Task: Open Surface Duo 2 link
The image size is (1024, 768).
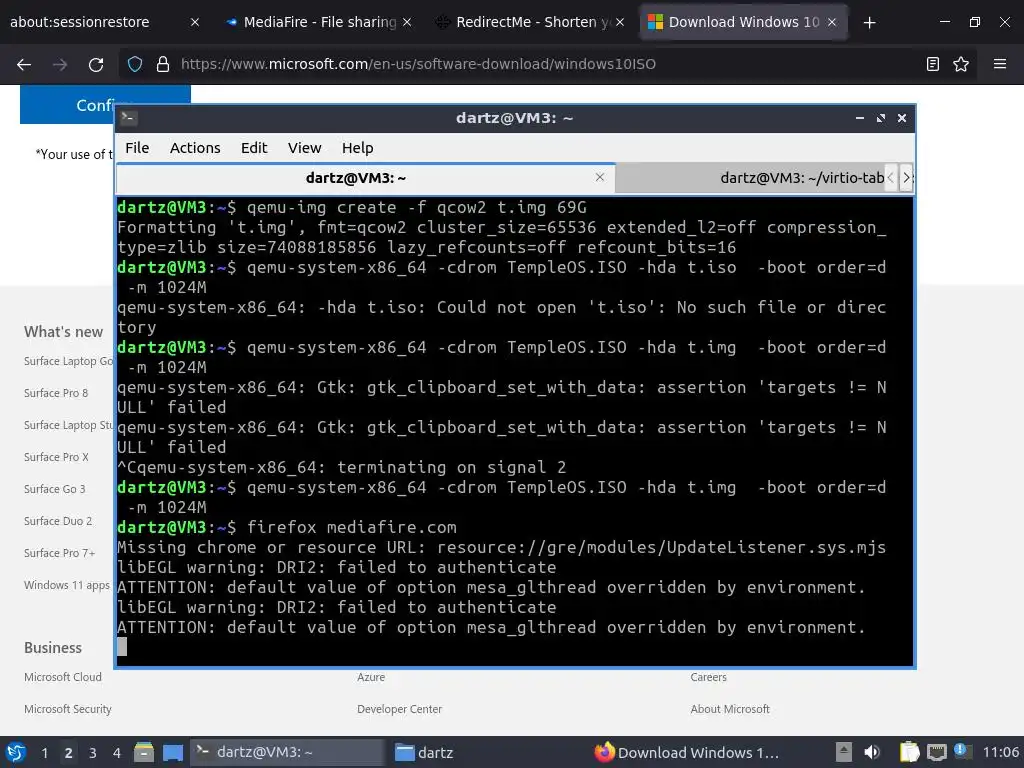Action: pyautogui.click(x=58, y=521)
